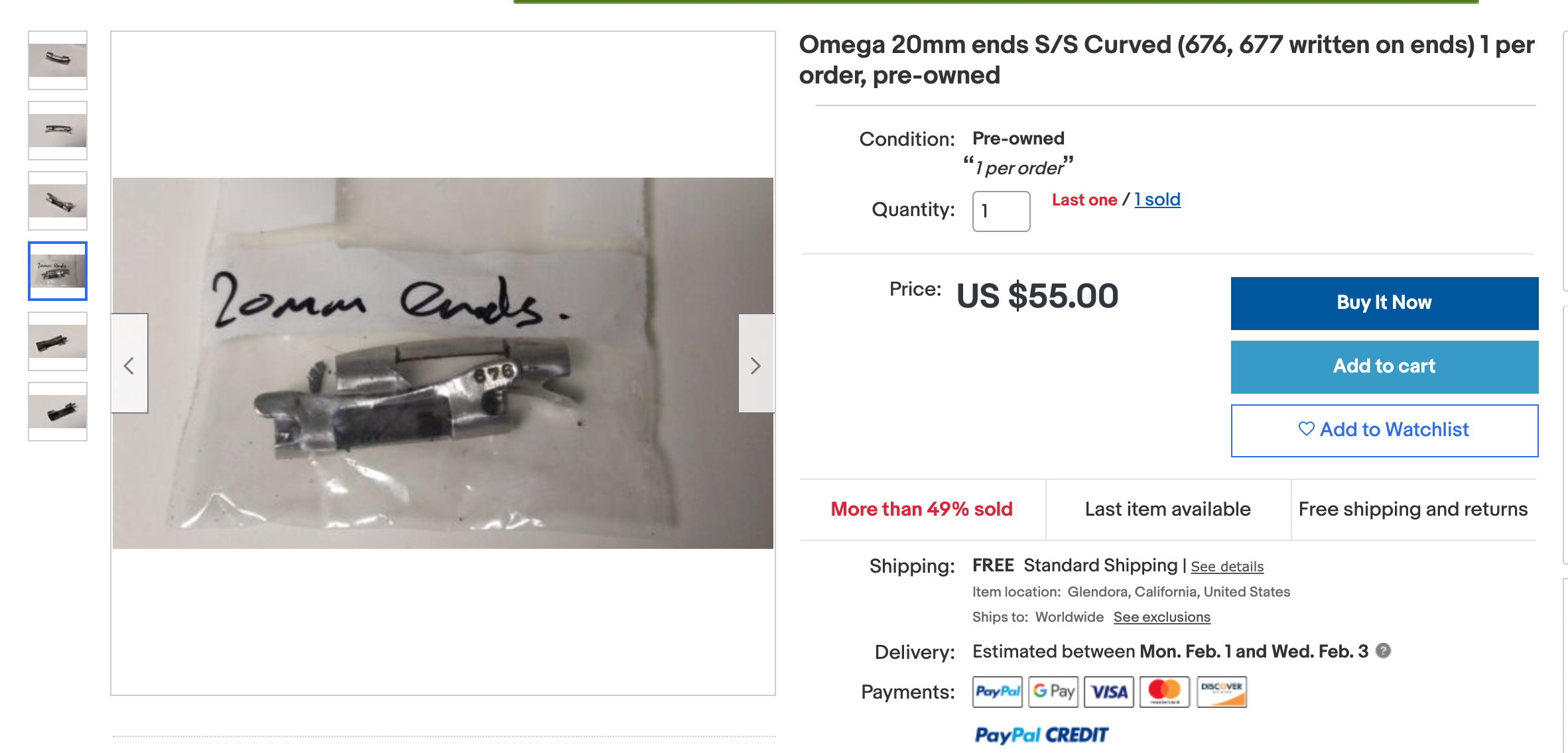Focus the Quantity input field
The image size is (1568, 753).
(1001, 211)
